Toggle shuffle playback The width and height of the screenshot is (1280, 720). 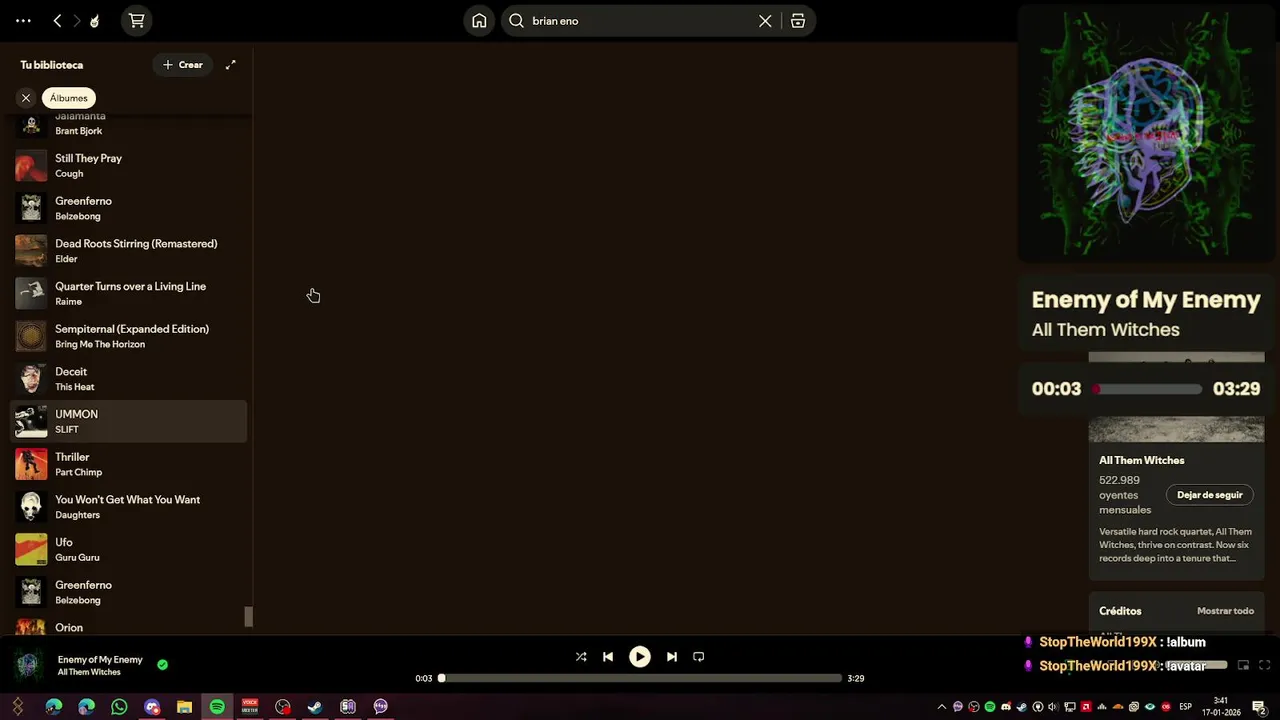(x=581, y=657)
